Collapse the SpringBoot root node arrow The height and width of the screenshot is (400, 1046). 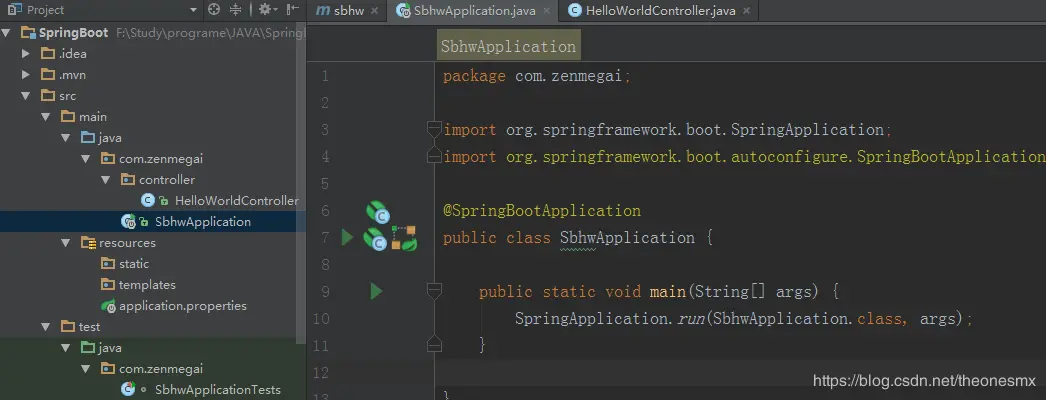coord(6,32)
